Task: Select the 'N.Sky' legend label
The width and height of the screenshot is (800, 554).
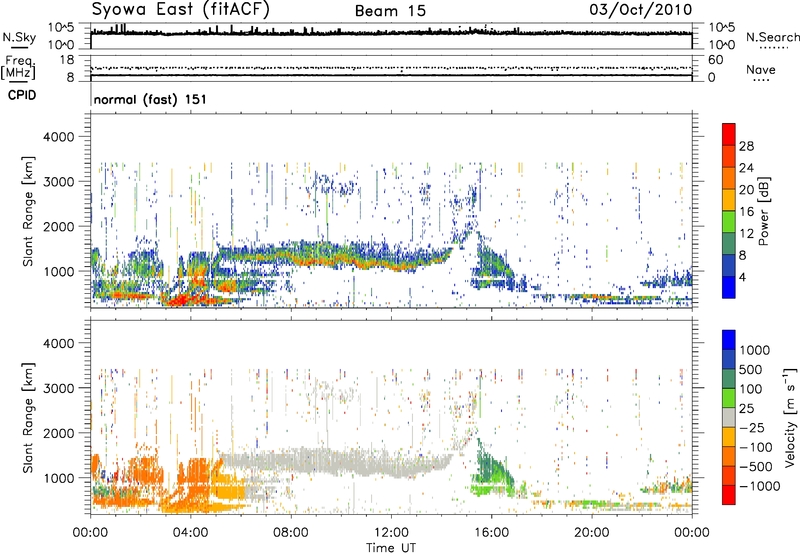Action: click(19, 37)
